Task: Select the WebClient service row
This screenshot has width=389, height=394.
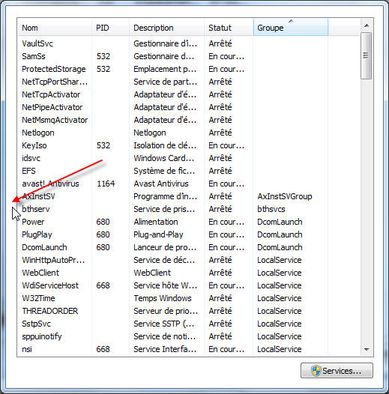Action: [189, 273]
